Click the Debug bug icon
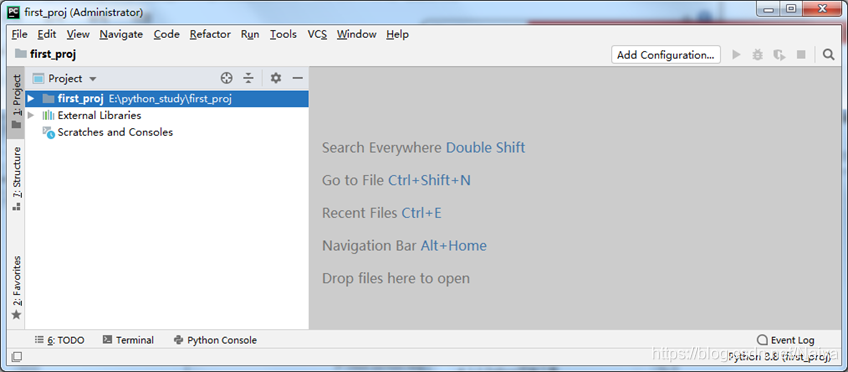Image resolution: width=848 pixels, height=372 pixels. (x=758, y=55)
